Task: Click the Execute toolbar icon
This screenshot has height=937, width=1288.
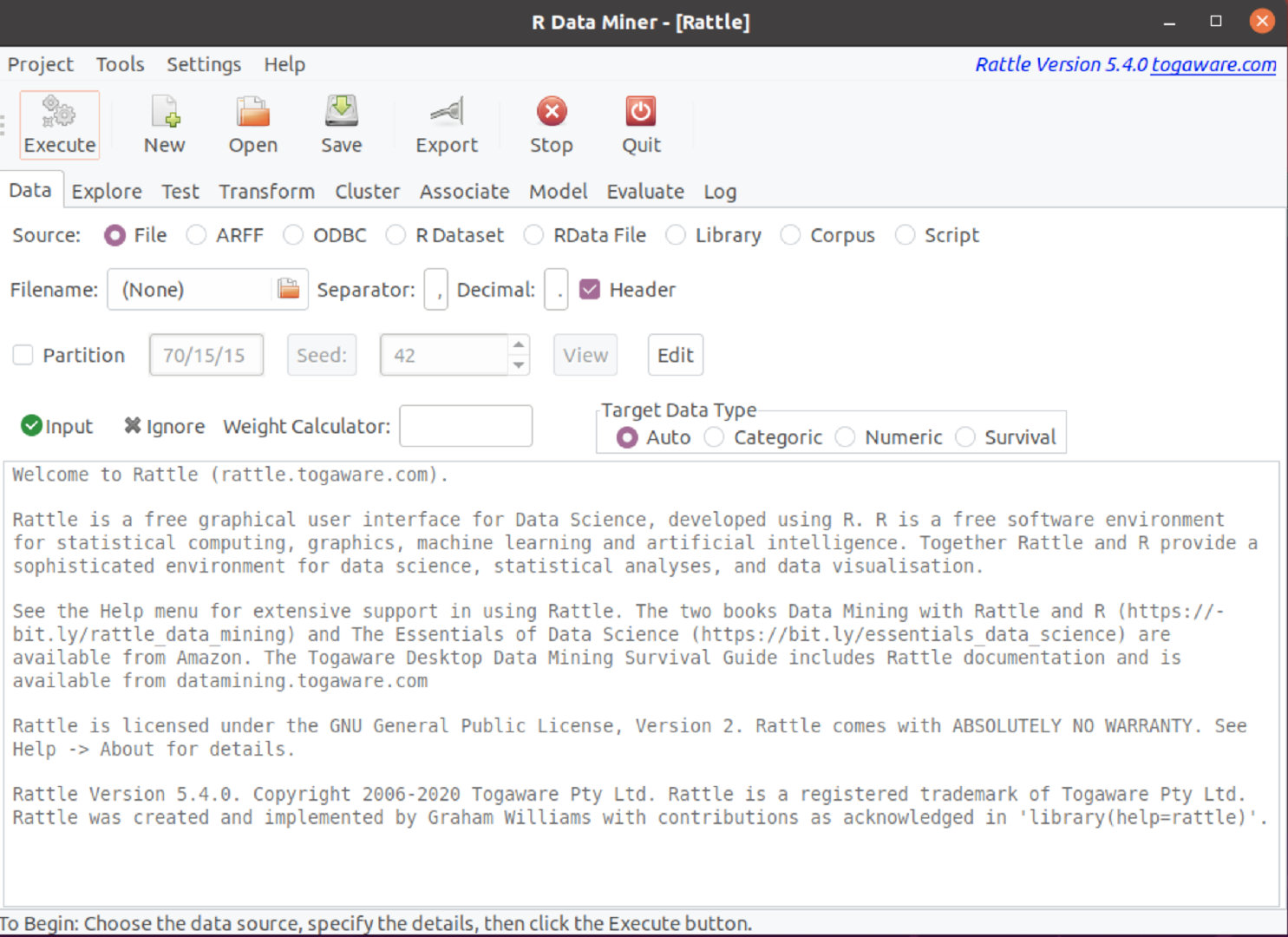Action: click(x=59, y=124)
